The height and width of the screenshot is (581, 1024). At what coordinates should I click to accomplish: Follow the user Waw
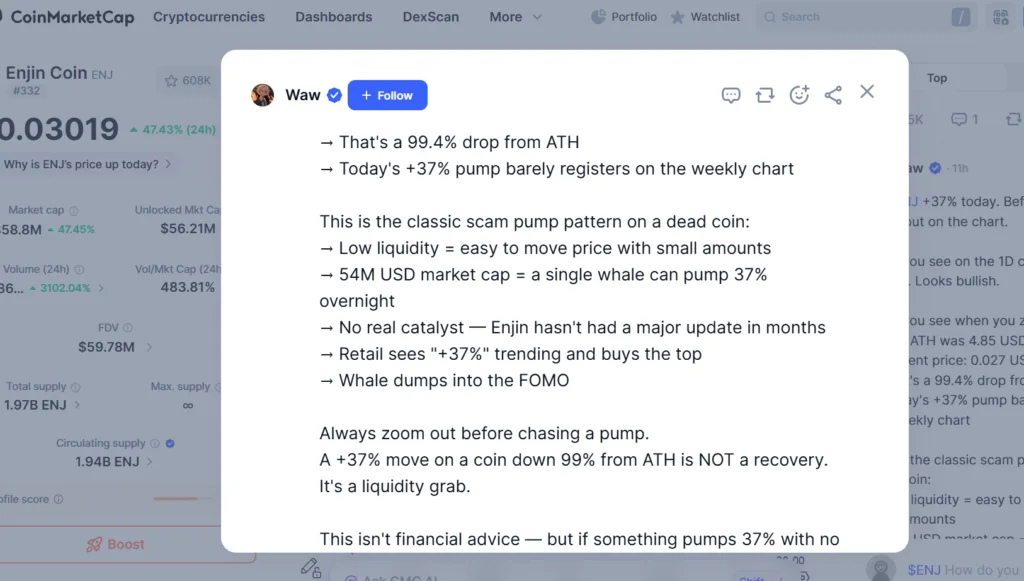[387, 95]
